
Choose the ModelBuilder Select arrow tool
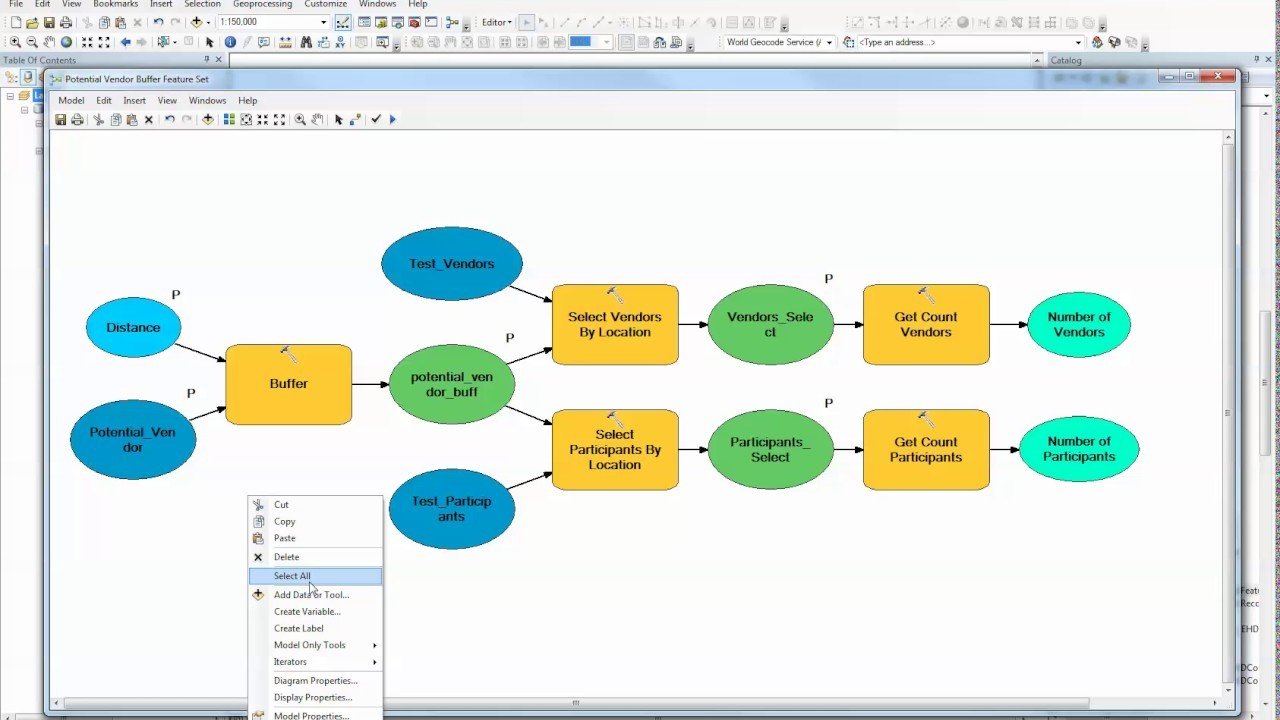338,119
